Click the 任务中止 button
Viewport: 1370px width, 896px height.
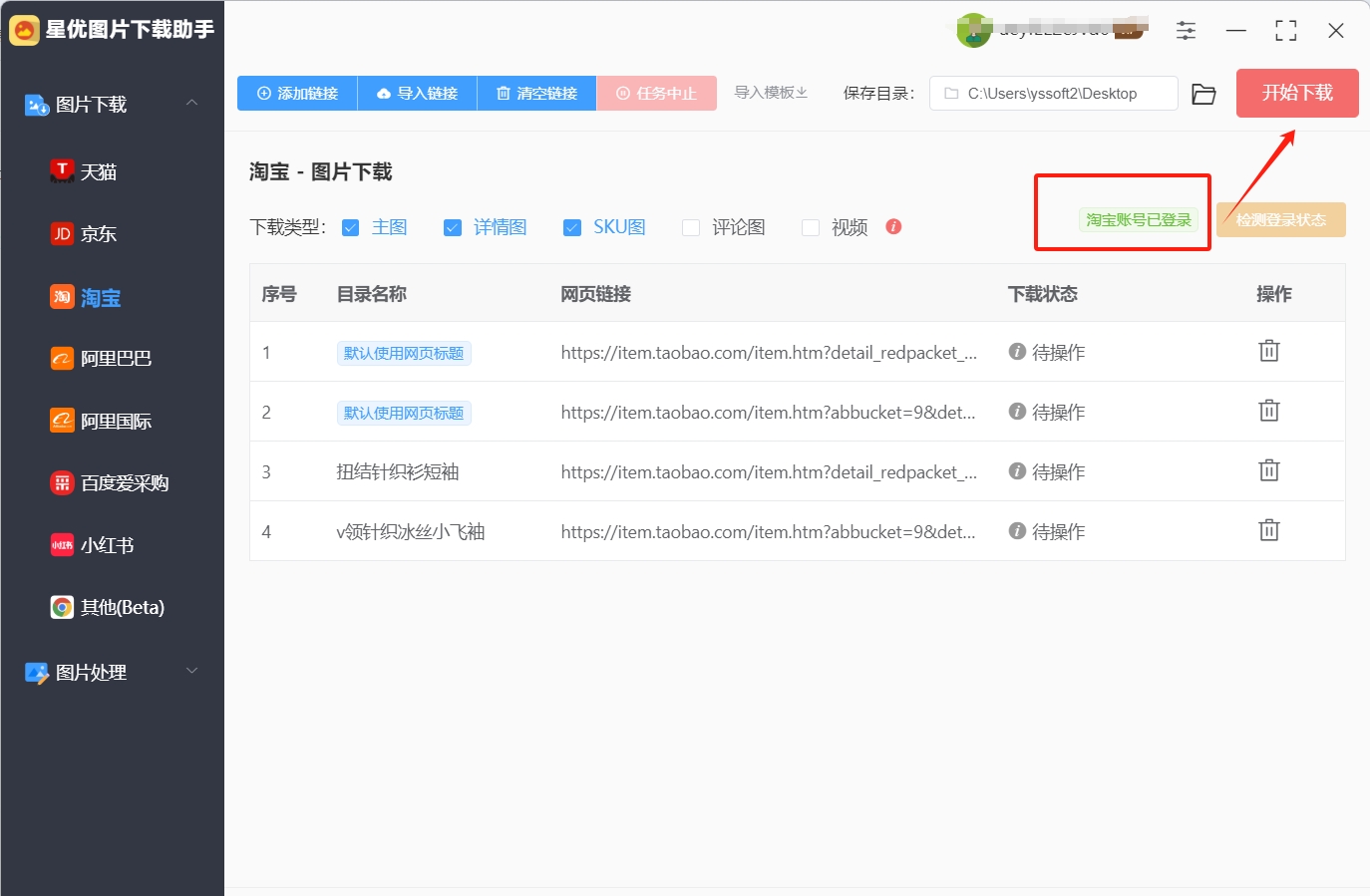(657, 93)
